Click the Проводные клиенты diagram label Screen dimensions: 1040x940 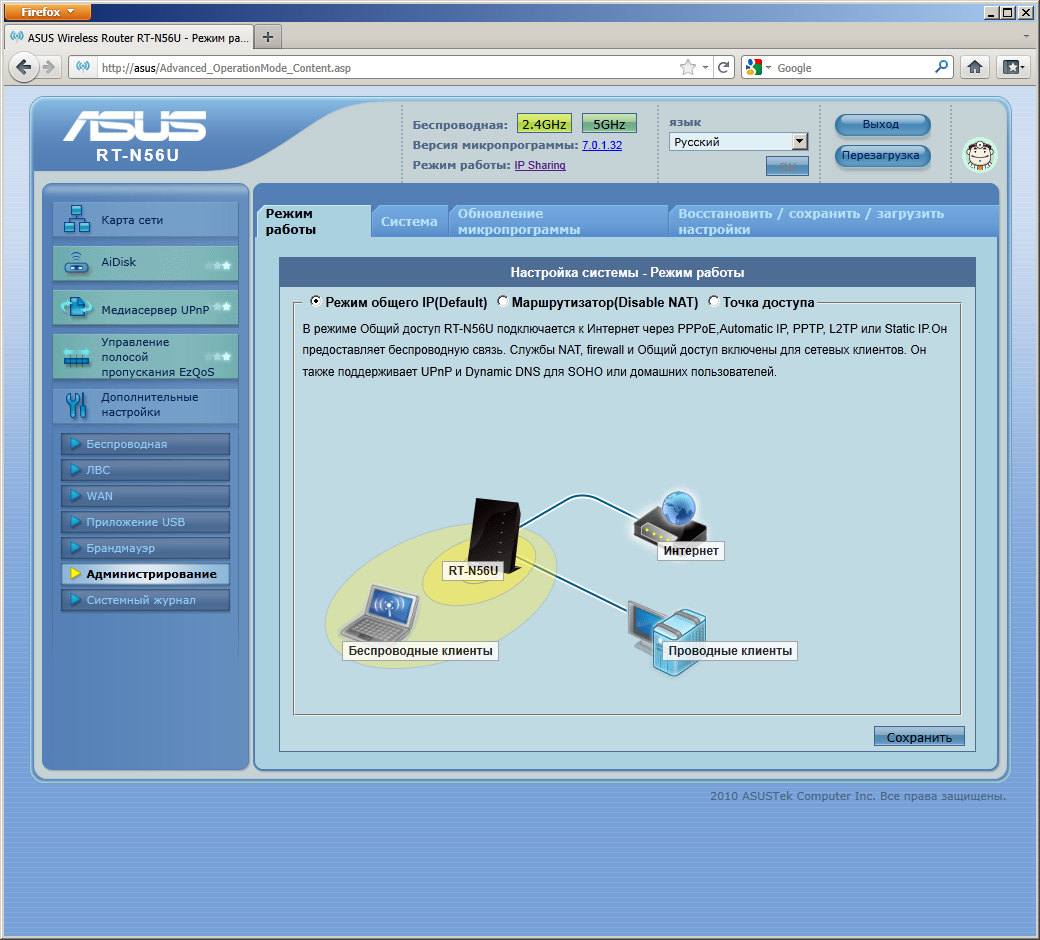[730, 651]
